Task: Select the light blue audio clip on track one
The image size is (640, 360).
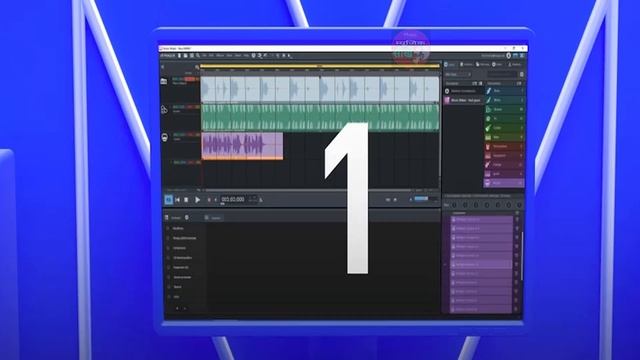Action: click(320, 89)
